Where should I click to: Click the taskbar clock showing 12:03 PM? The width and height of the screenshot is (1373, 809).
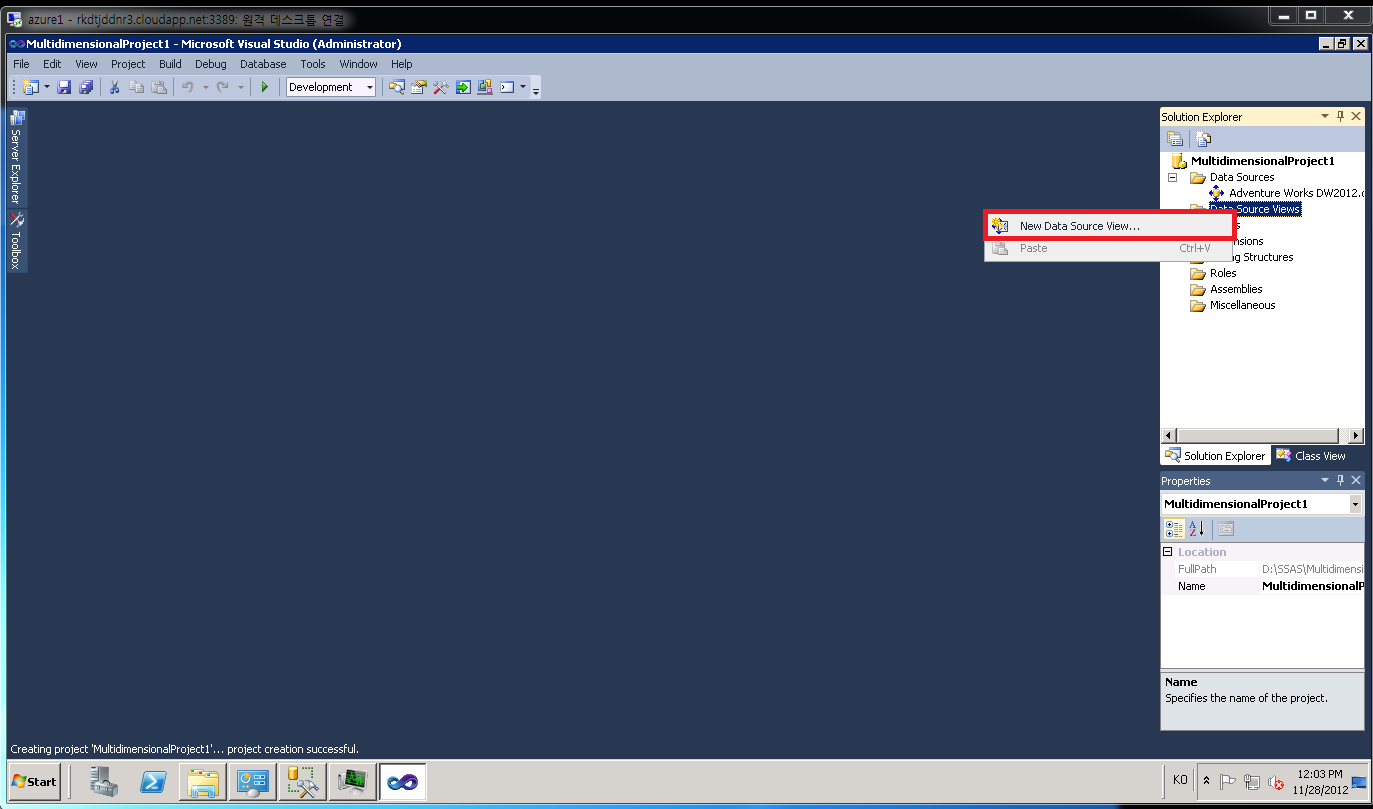pos(1319,774)
